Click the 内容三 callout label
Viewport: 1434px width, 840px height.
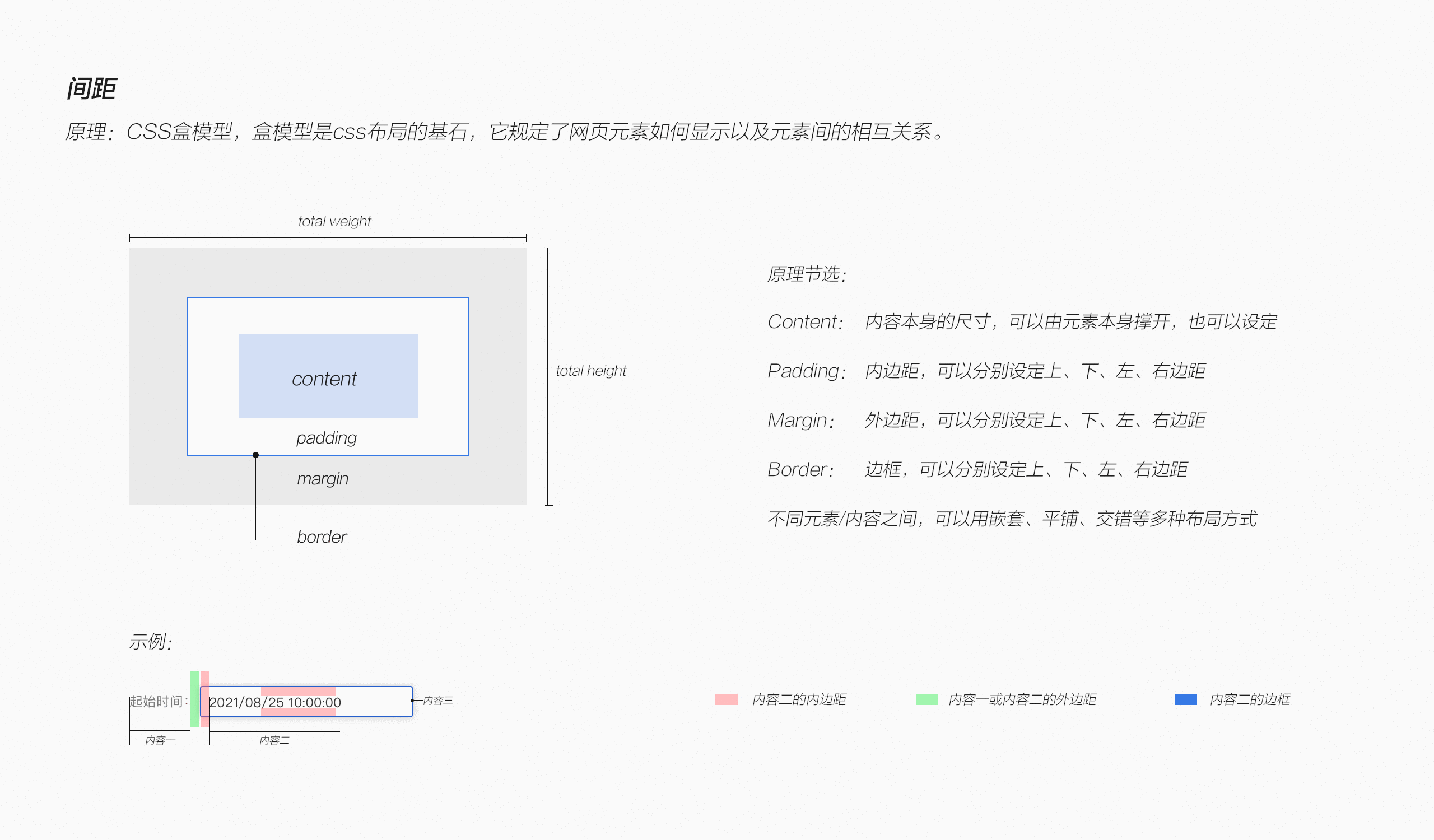pos(439,701)
